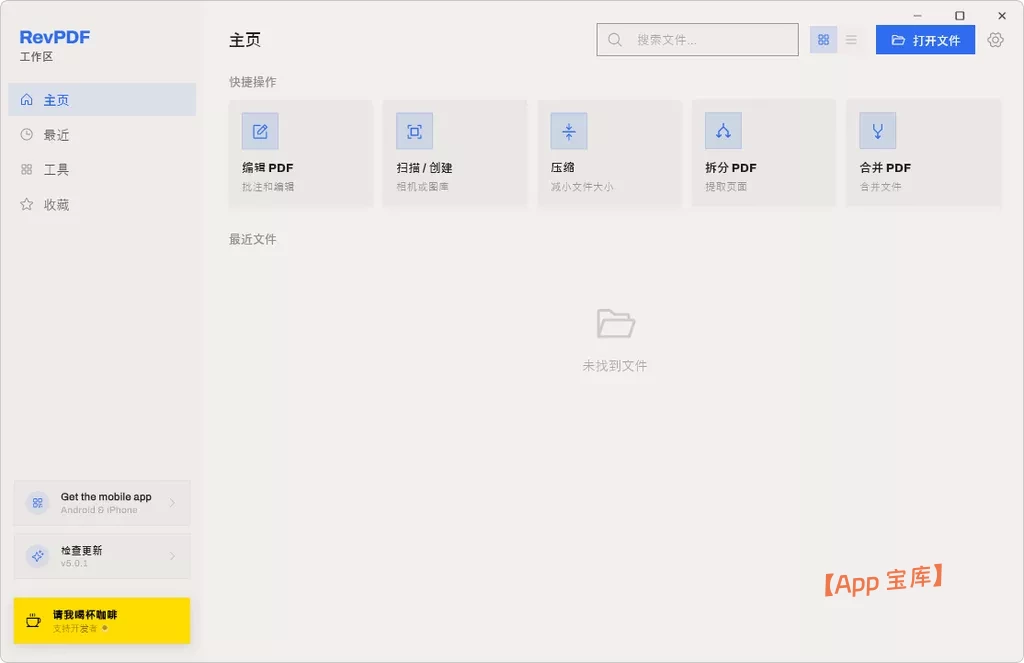Click the star icon beside 收藏
The width and height of the screenshot is (1024, 663).
(x=27, y=204)
